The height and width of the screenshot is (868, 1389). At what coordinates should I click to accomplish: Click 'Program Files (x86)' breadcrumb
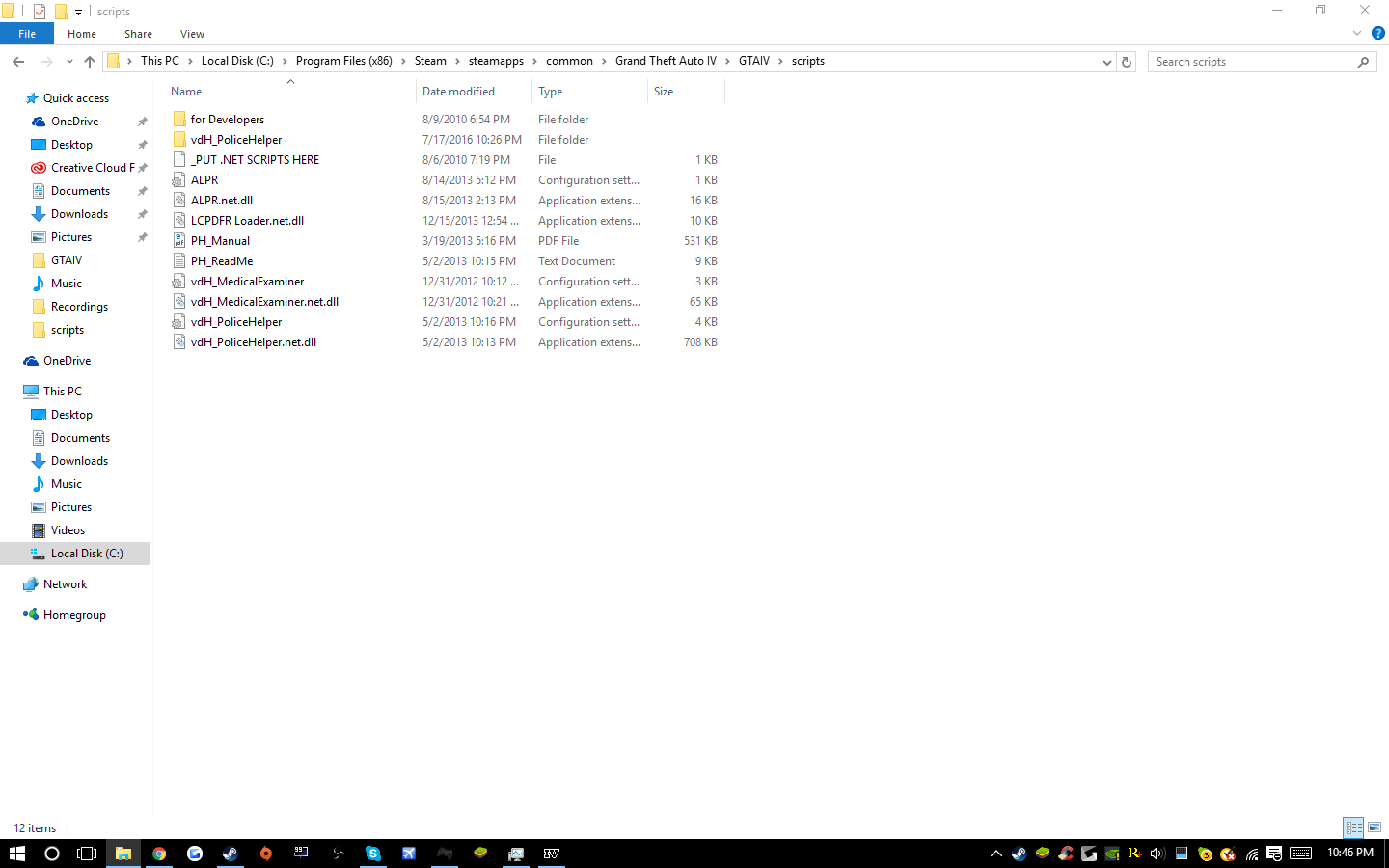tap(344, 61)
